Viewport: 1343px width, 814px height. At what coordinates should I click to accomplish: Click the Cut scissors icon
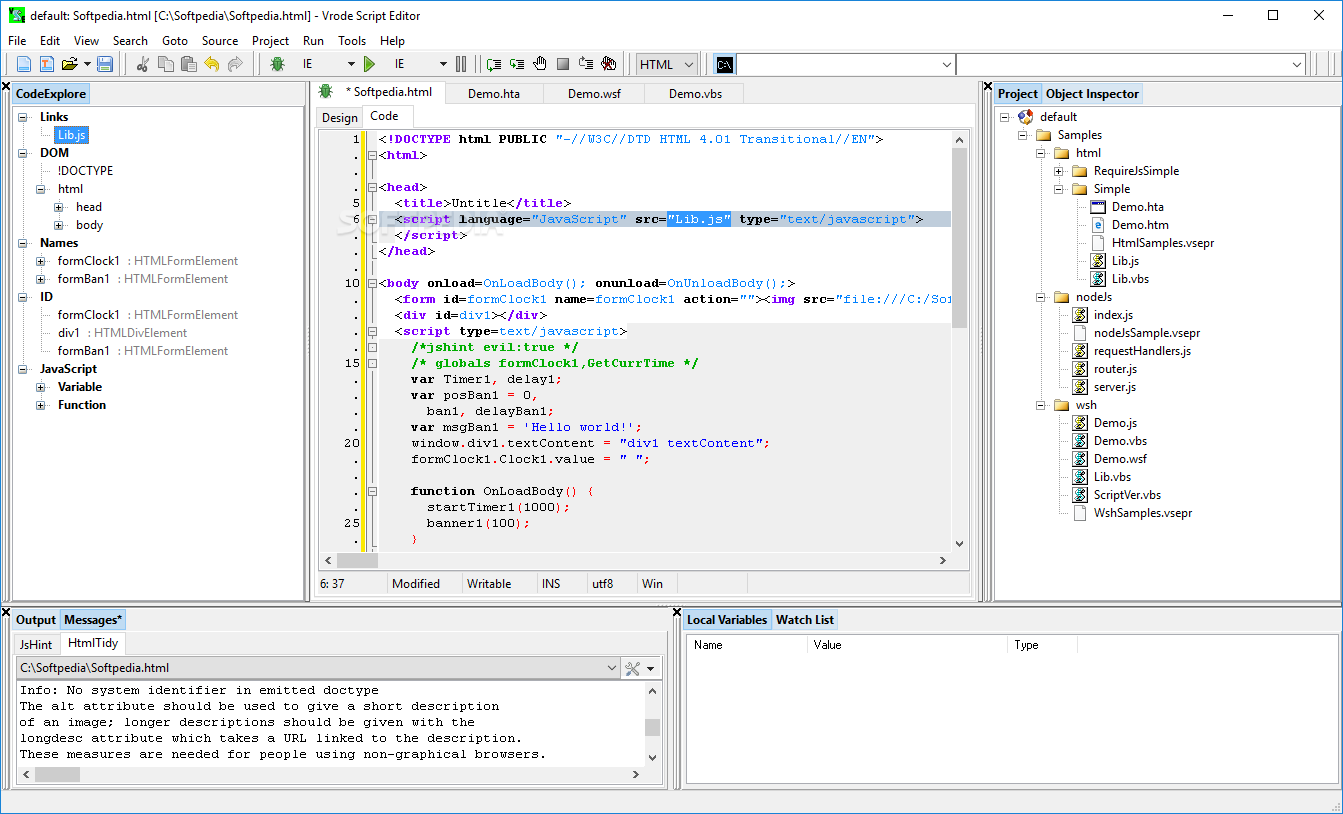point(142,64)
